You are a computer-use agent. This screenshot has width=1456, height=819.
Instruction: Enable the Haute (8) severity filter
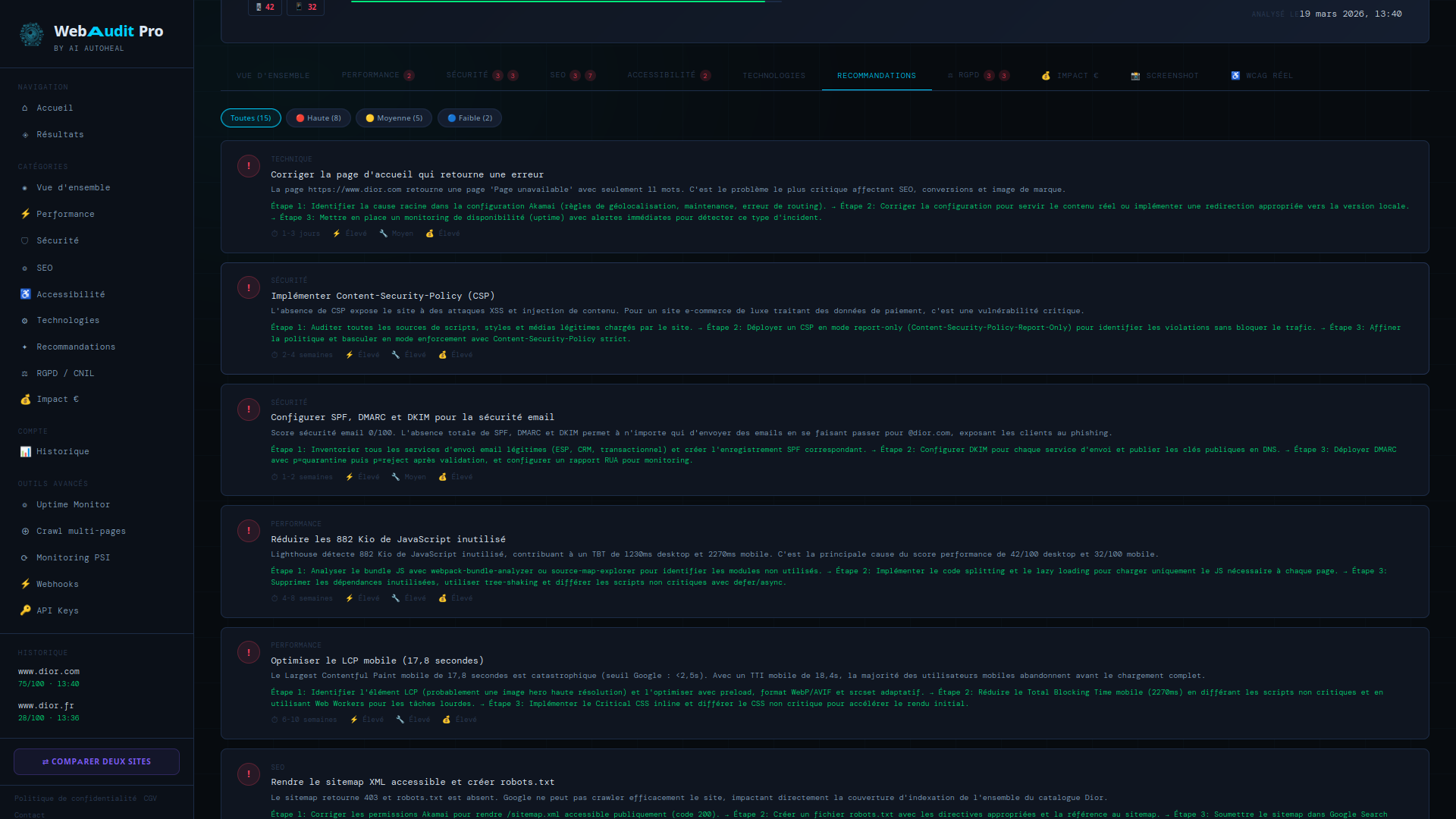tap(318, 118)
